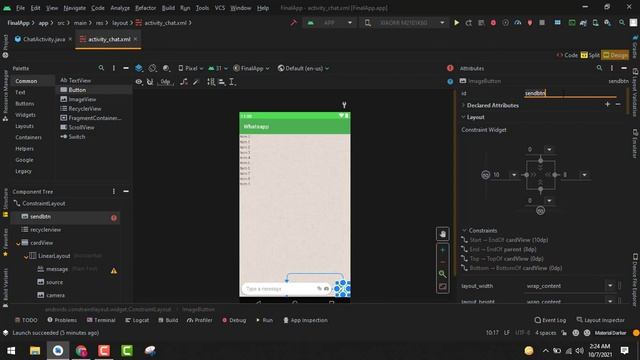Select the Pan hand tool on canvas
Screen dimensions: 640x360
442,234
